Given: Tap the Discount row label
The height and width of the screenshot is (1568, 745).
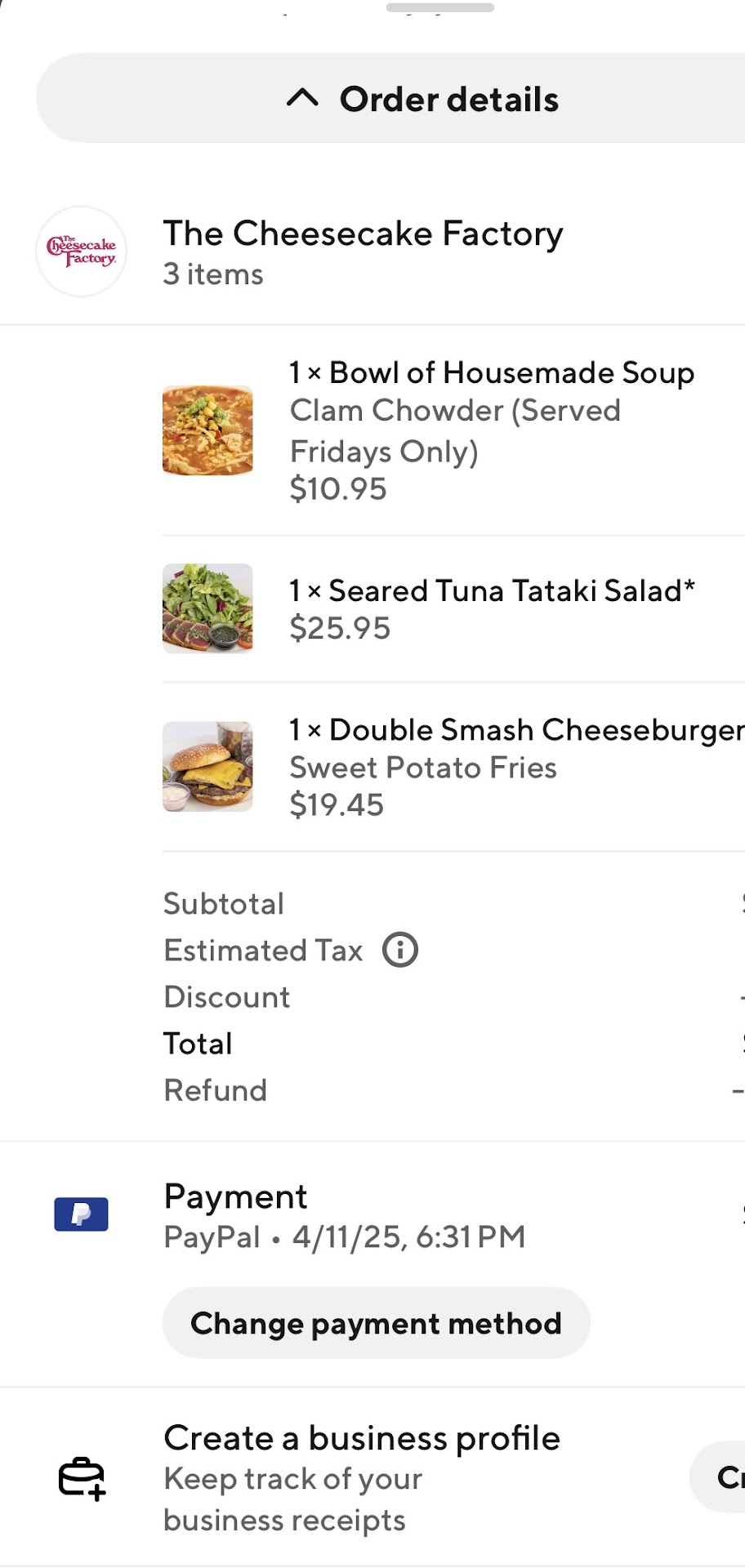Looking at the screenshot, I should pos(227,997).
